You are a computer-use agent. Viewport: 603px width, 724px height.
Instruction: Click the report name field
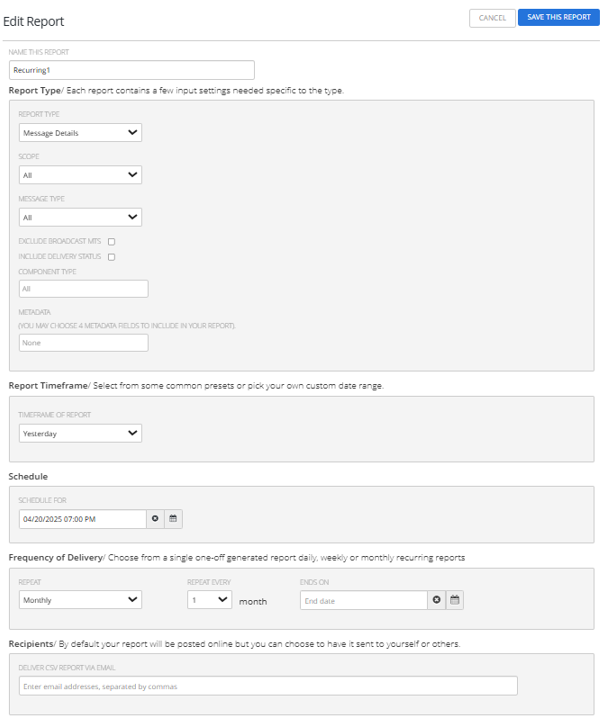pyautogui.click(x=131, y=70)
